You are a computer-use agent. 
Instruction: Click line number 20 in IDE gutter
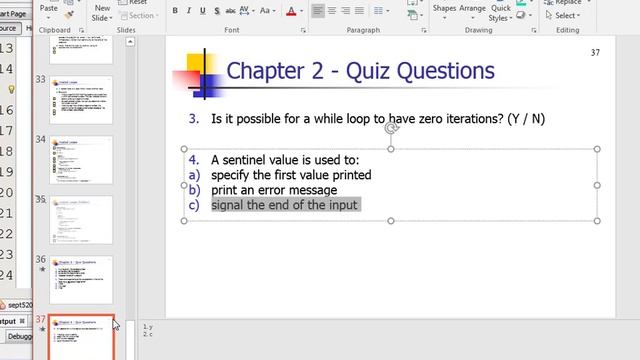click(x=7, y=193)
